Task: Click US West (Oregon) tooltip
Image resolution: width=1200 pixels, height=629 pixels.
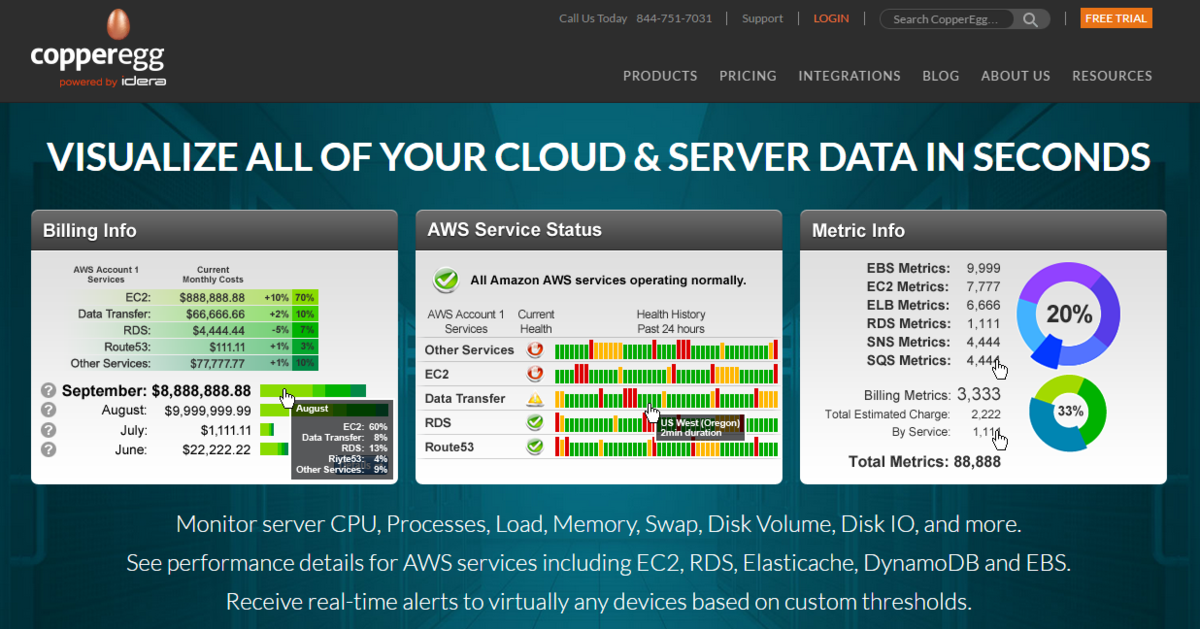Action: pos(700,427)
